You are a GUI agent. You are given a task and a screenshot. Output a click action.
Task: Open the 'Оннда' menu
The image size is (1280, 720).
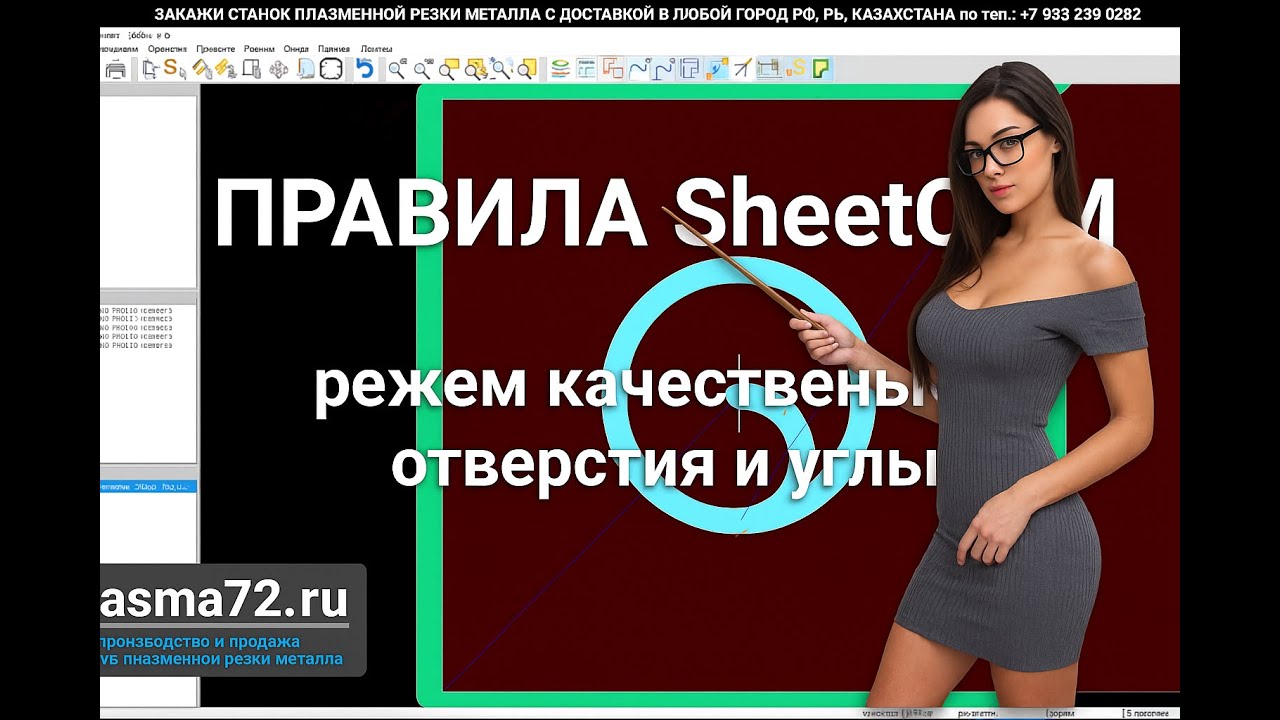(x=296, y=49)
